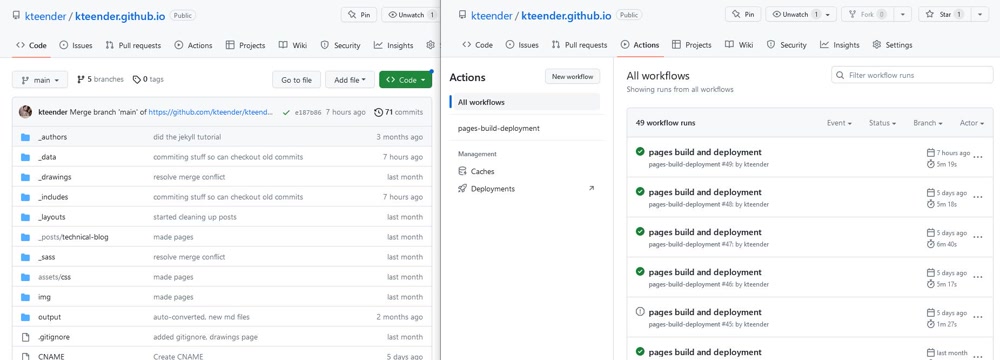Expand the green Code dropdown button
Image resolution: width=1000 pixels, height=360 pixels.
coord(405,80)
